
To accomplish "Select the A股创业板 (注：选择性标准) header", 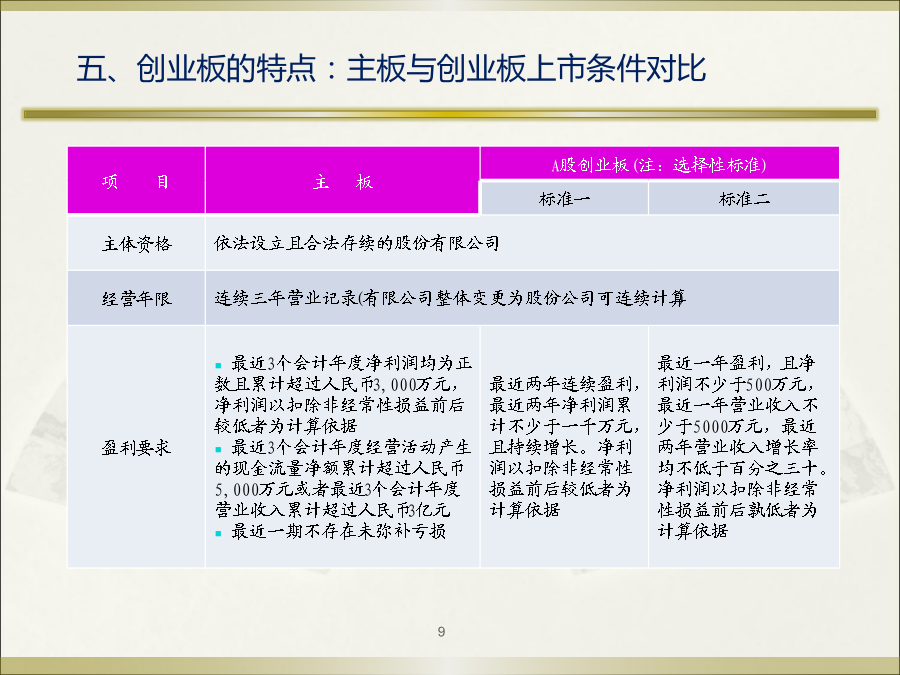I will 659,164.
